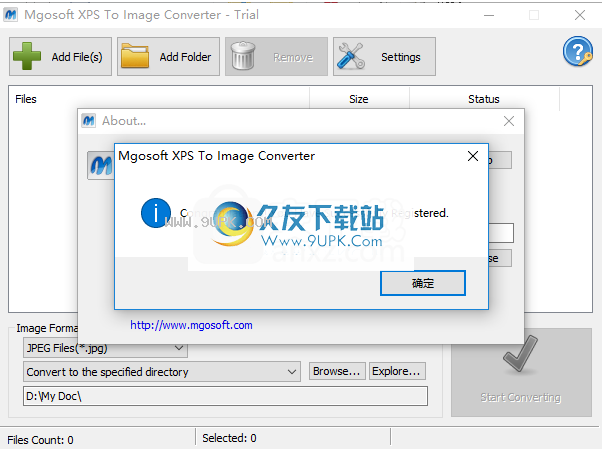Close the About dialog window

(509, 121)
